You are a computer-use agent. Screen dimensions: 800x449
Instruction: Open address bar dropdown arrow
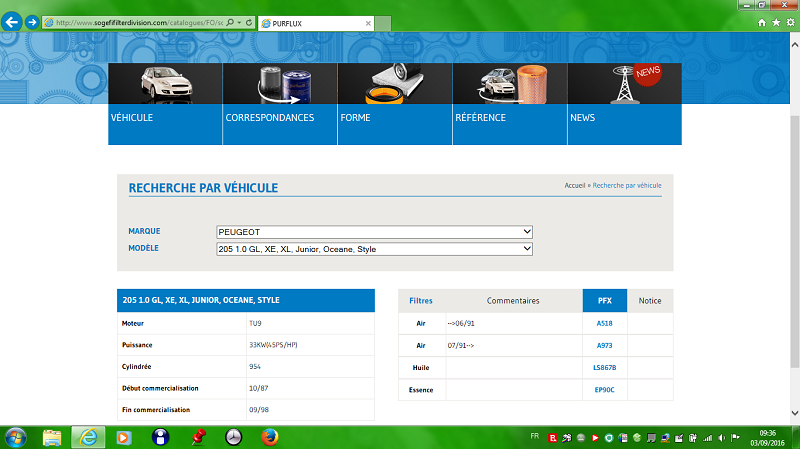[x=239, y=22]
